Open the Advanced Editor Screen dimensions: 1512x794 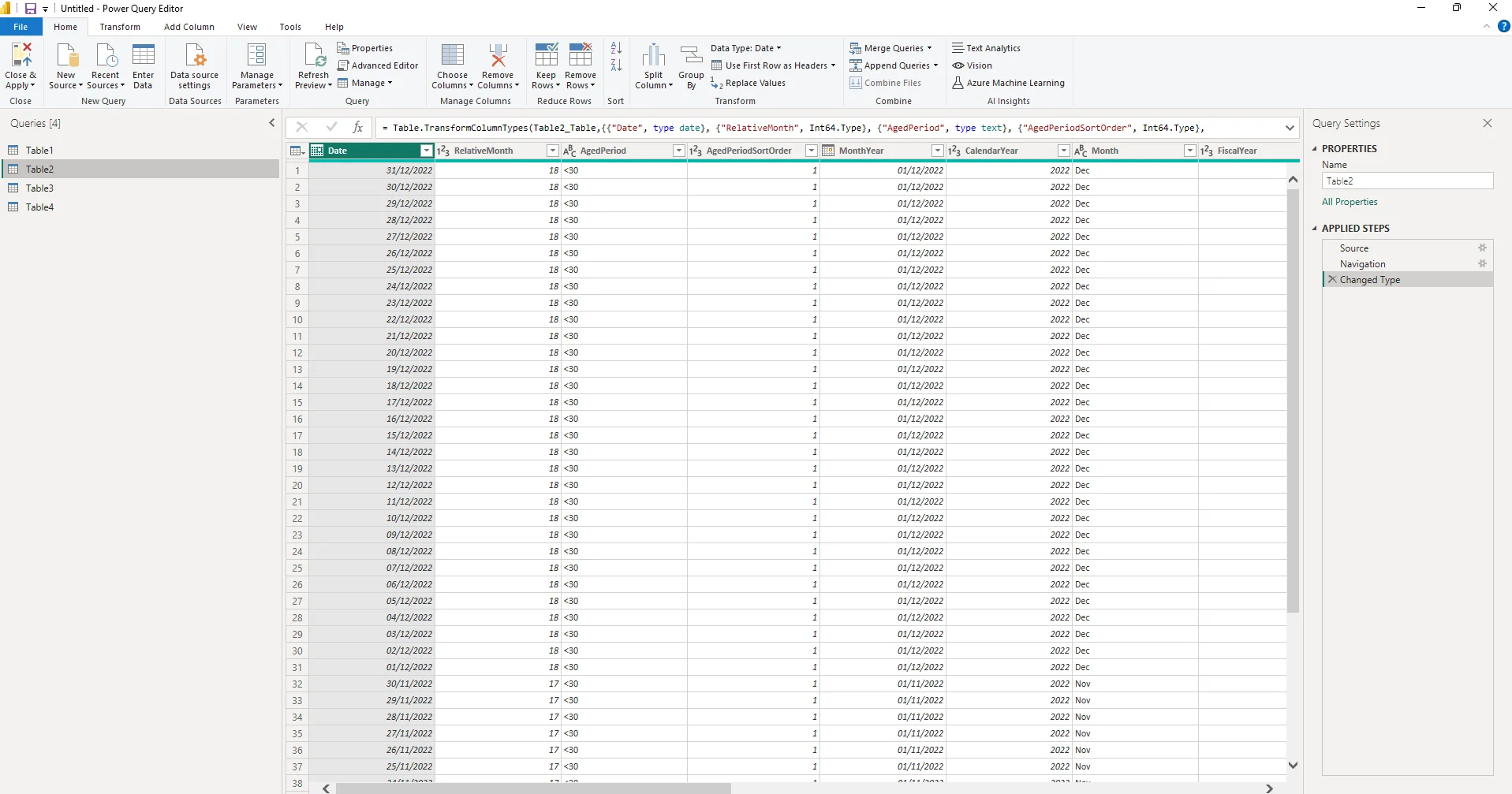[x=378, y=65]
